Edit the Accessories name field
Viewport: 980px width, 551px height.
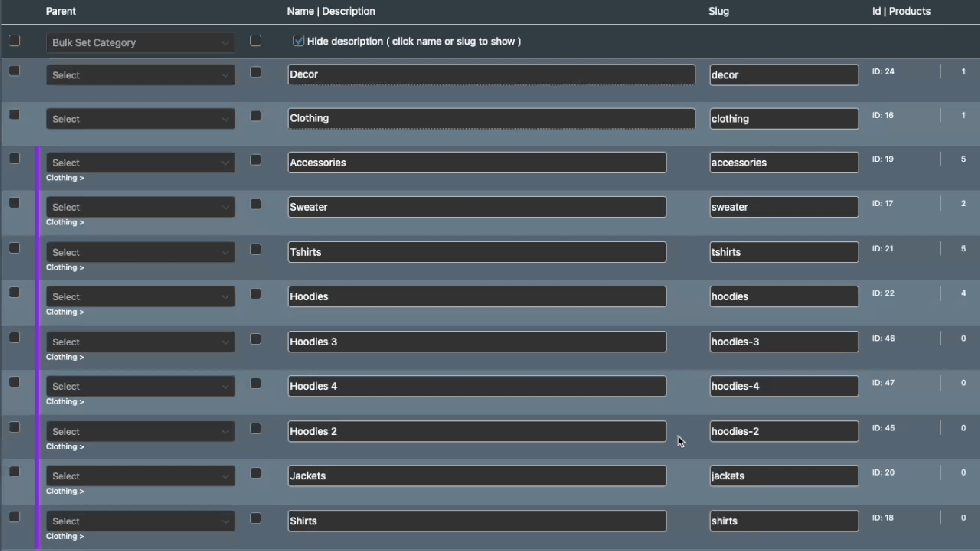pyautogui.click(x=477, y=162)
